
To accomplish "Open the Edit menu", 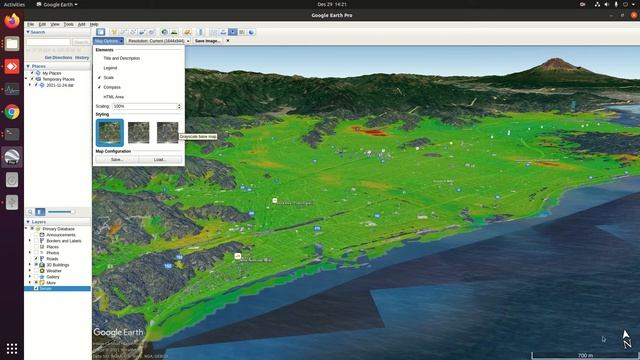I will click(x=42, y=24).
